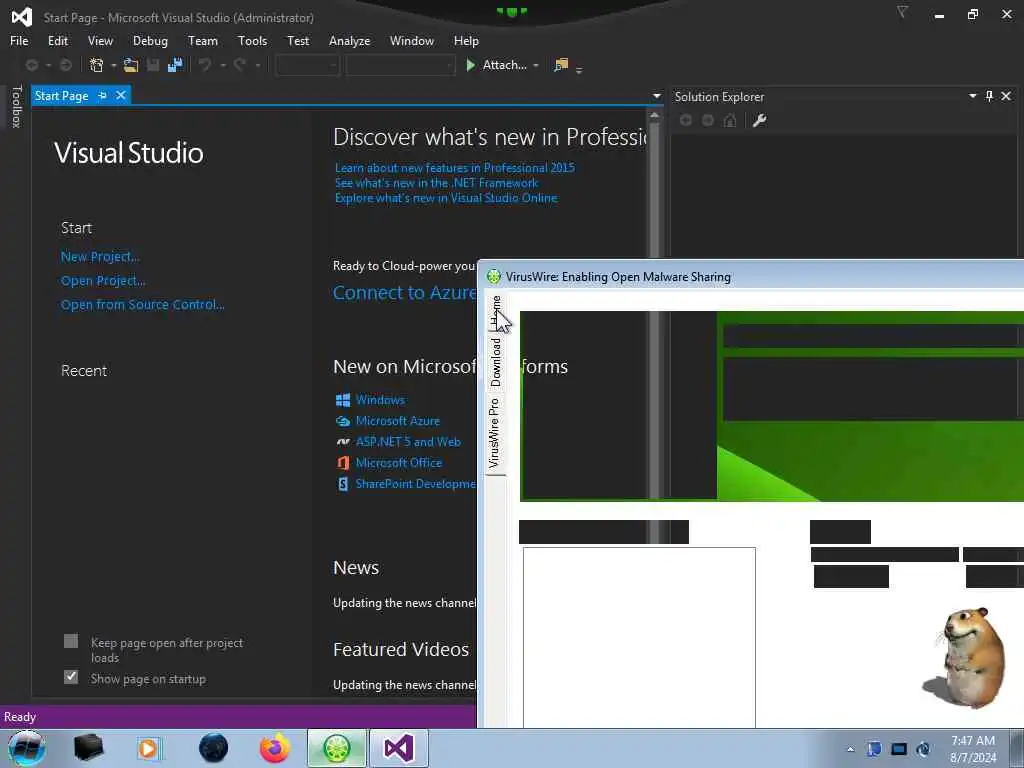Open the Edit menu
This screenshot has width=1024, height=768.
point(57,40)
